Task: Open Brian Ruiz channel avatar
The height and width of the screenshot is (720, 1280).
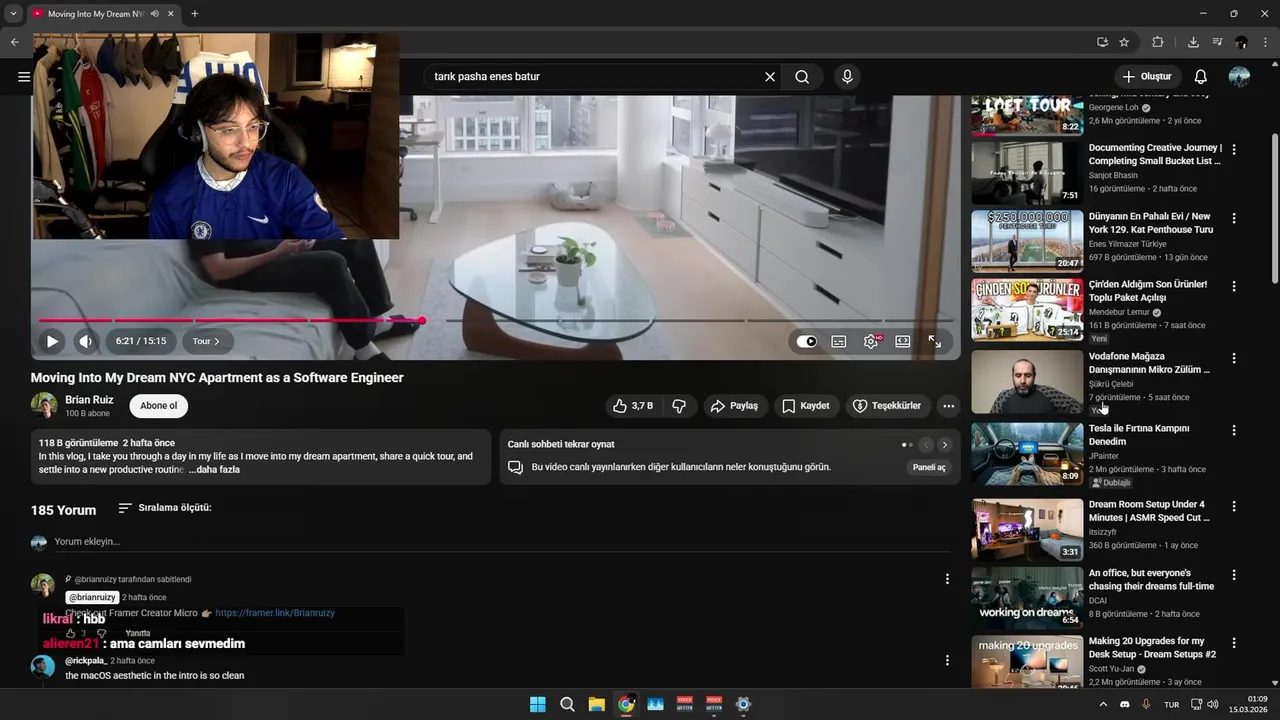Action: pos(44,405)
